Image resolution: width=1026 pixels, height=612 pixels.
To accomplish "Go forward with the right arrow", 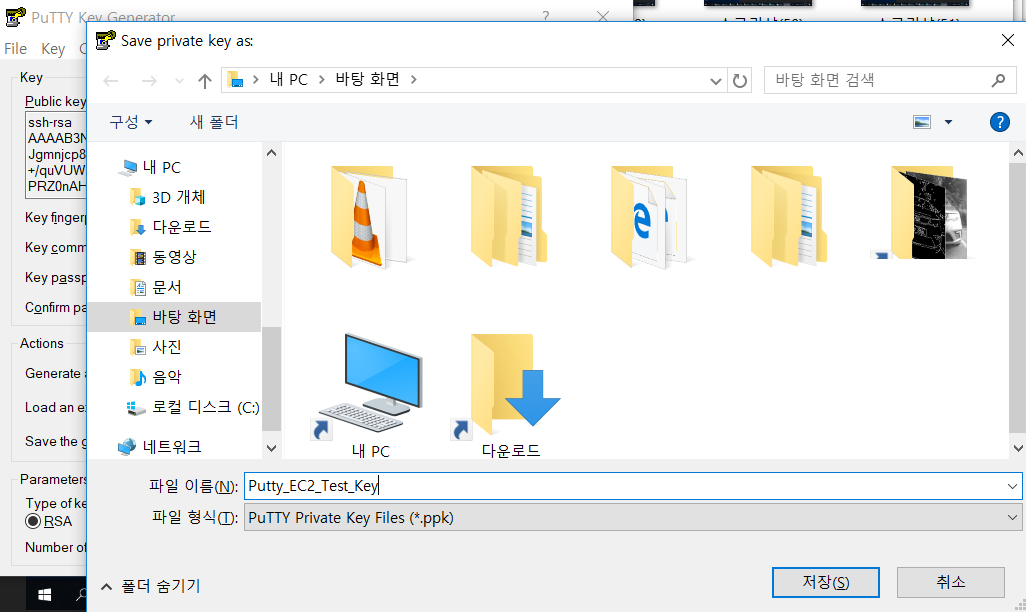I will (149, 81).
